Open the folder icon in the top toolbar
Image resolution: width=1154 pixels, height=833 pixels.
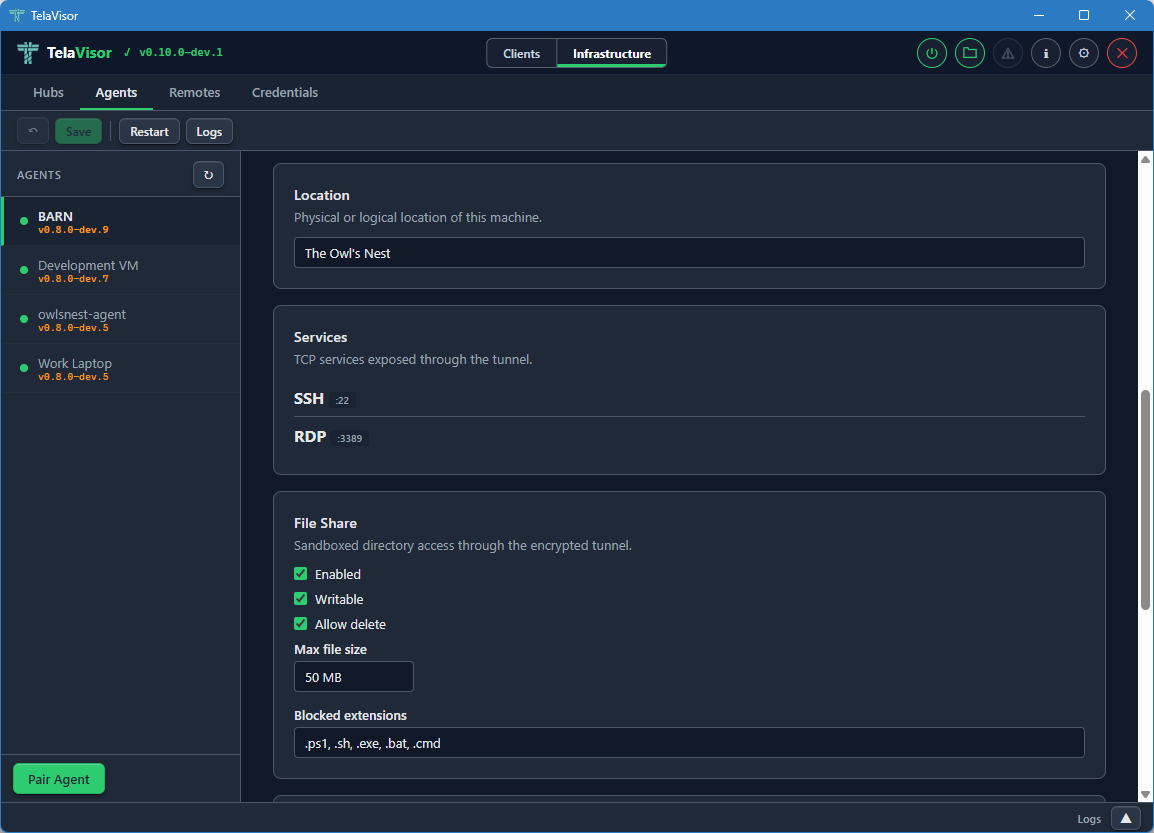pos(969,53)
